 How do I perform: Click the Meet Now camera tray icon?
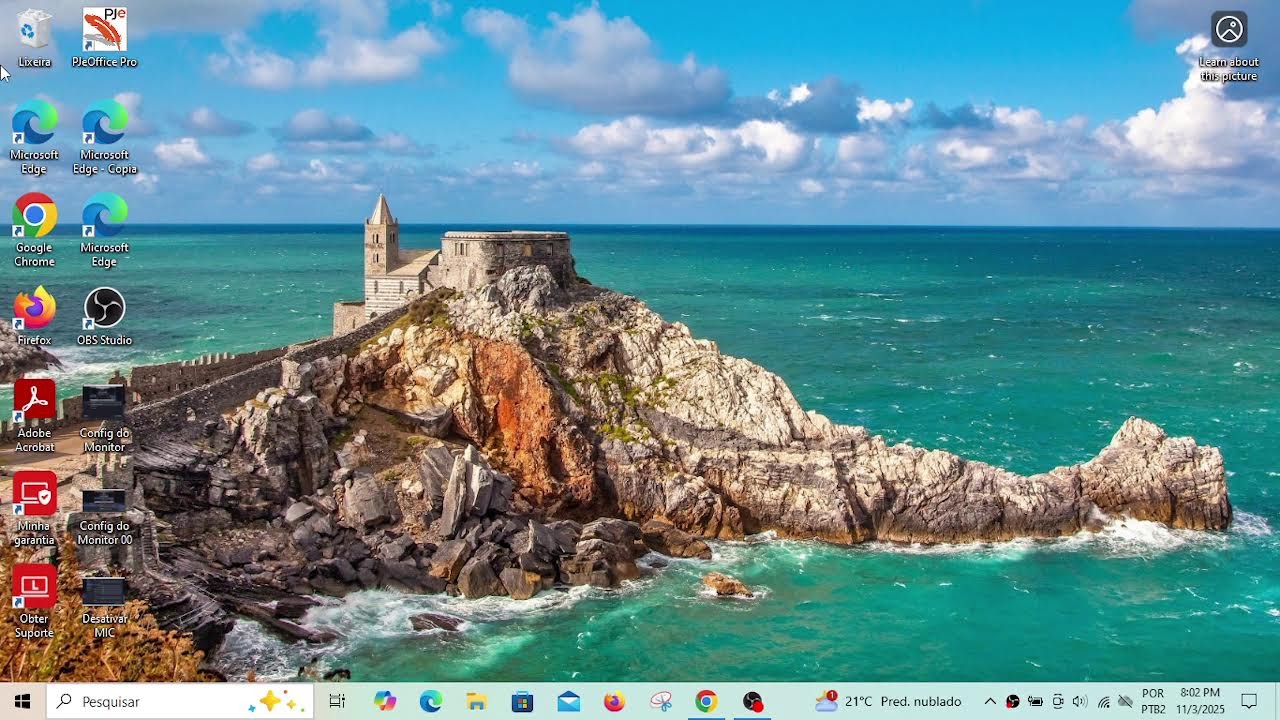pos(1058,701)
